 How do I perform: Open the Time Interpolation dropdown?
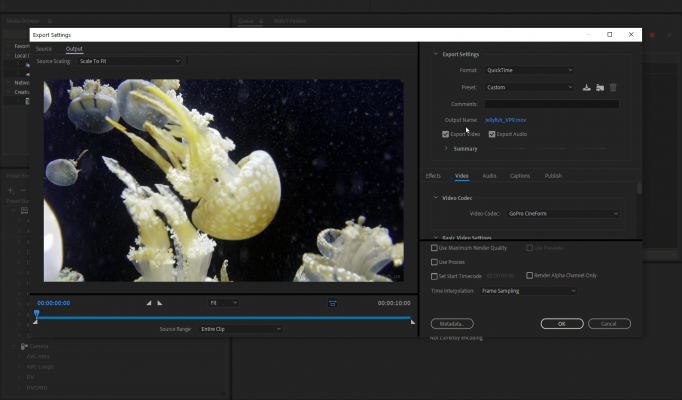point(528,290)
